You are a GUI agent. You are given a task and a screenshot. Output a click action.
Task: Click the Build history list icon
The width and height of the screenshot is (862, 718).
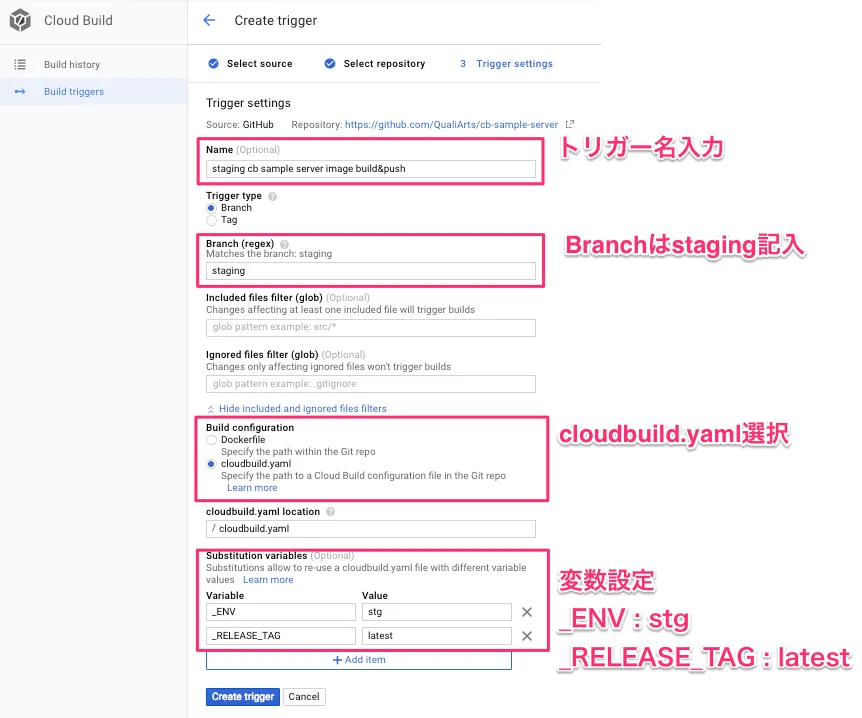(x=20, y=65)
